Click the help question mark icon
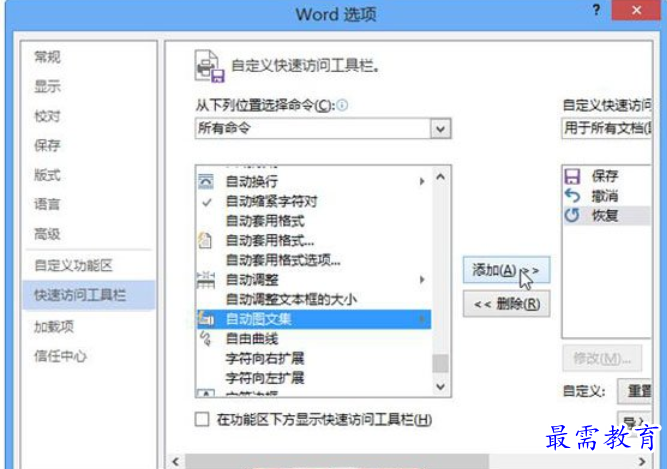 (596, 10)
